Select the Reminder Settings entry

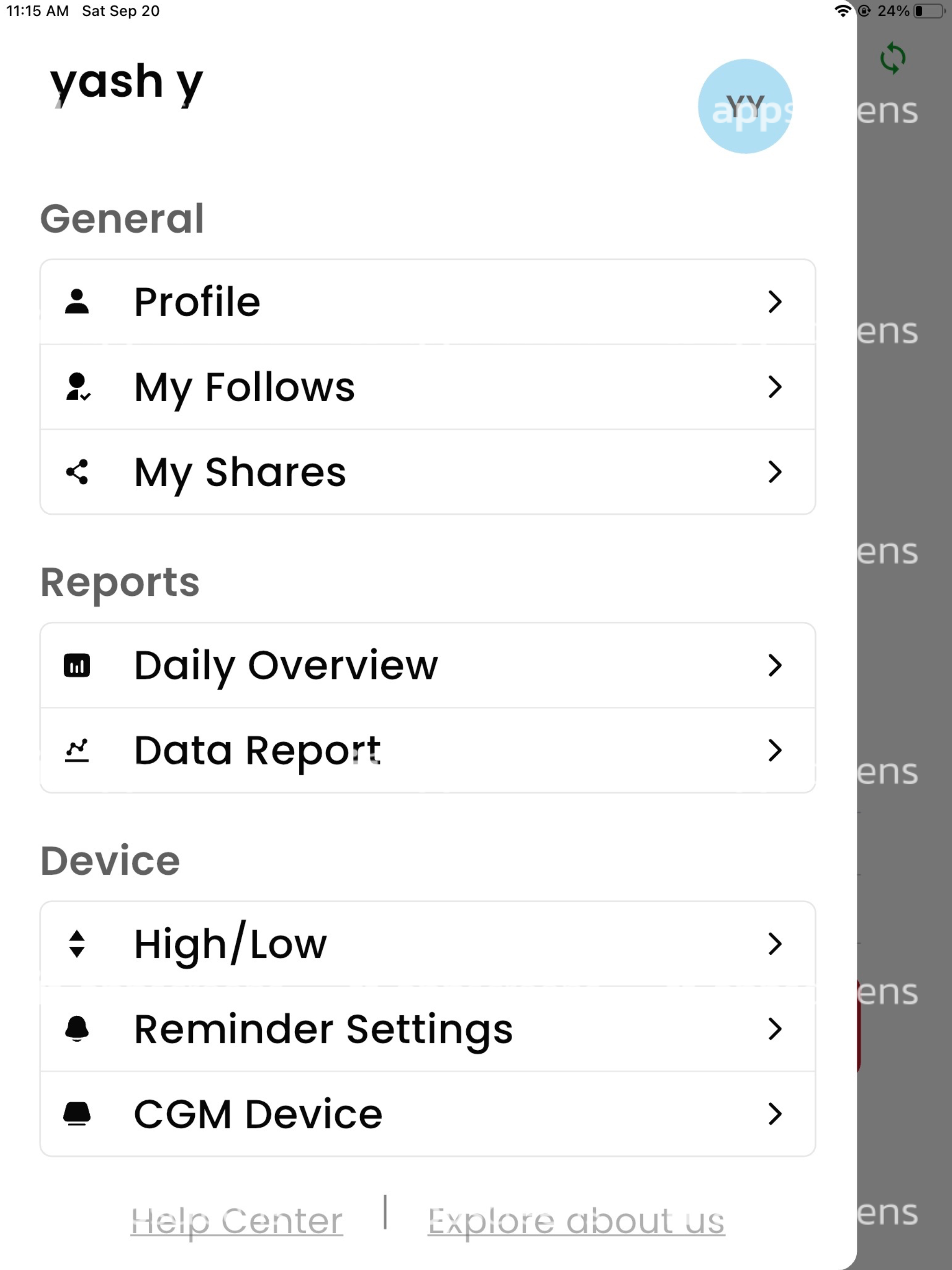coord(428,1029)
